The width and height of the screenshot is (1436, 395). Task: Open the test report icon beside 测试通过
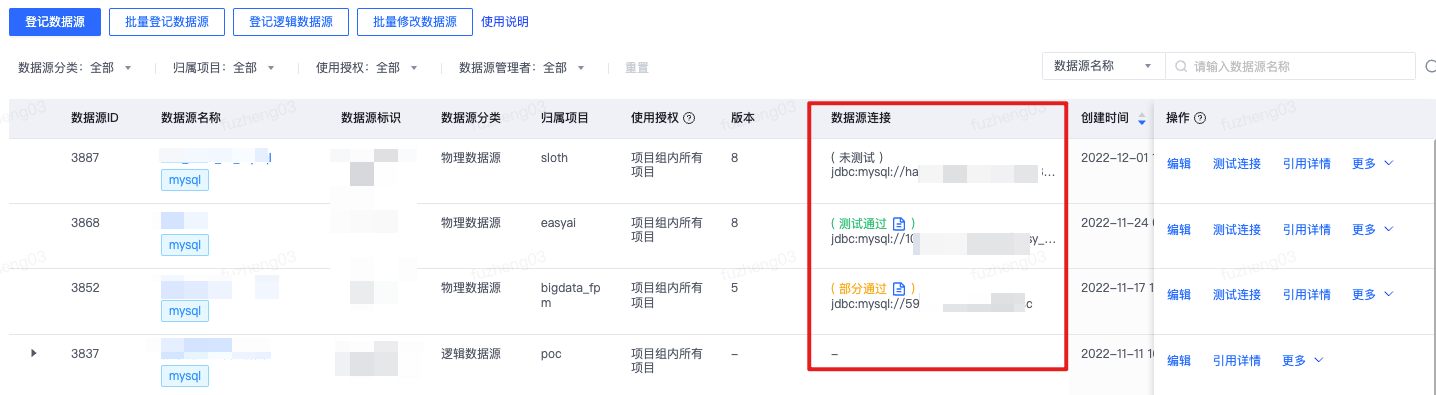point(898,223)
